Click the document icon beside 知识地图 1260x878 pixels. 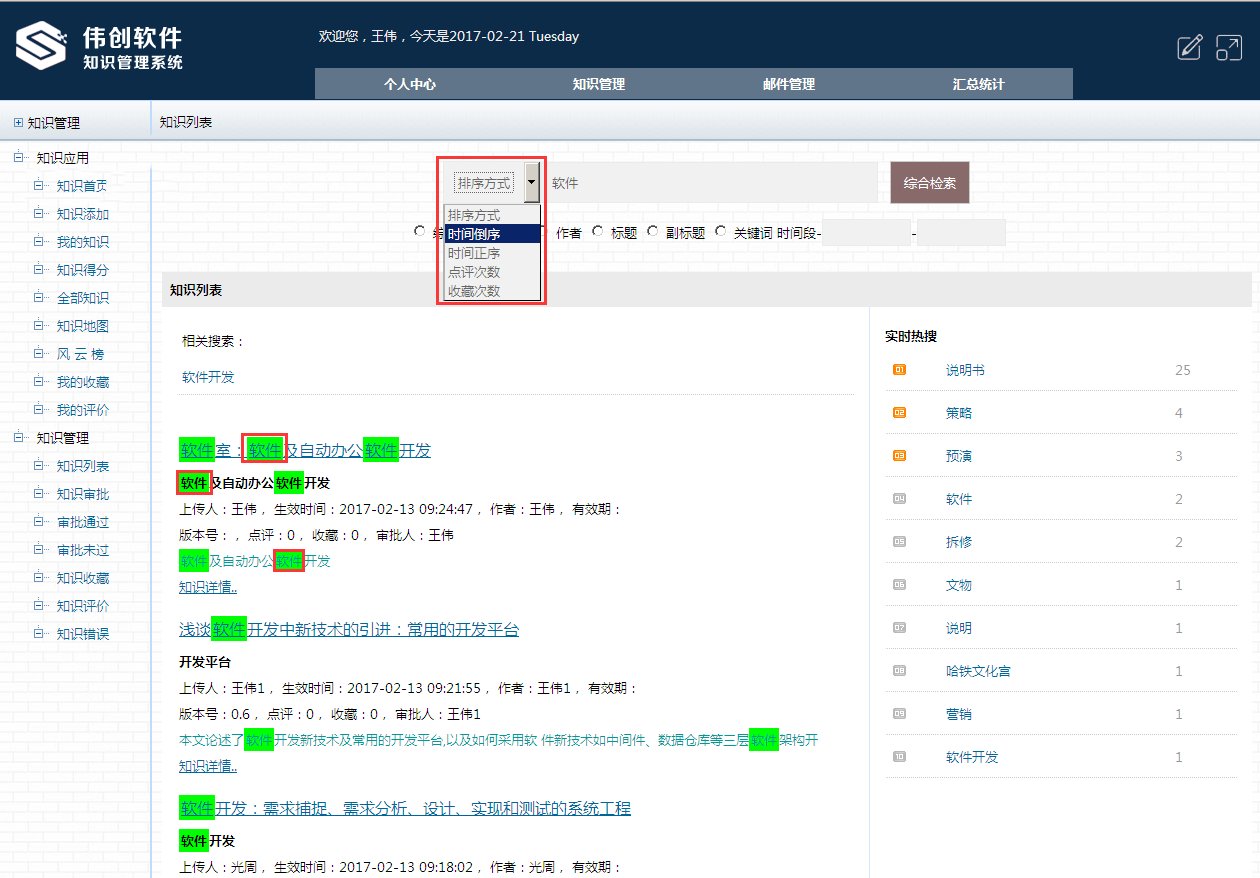[37, 325]
